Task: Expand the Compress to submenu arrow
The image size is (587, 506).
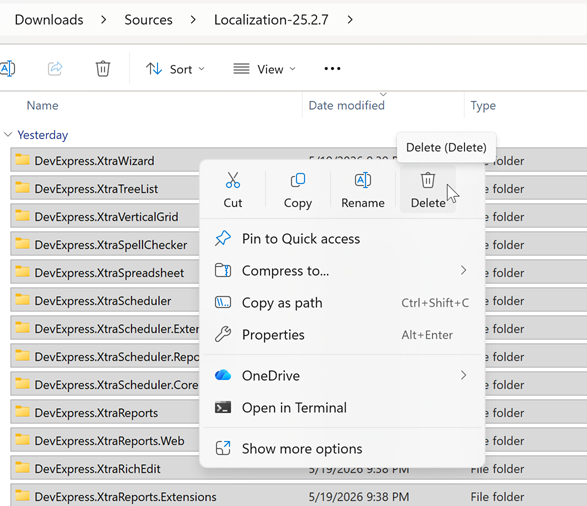Action: [463, 270]
